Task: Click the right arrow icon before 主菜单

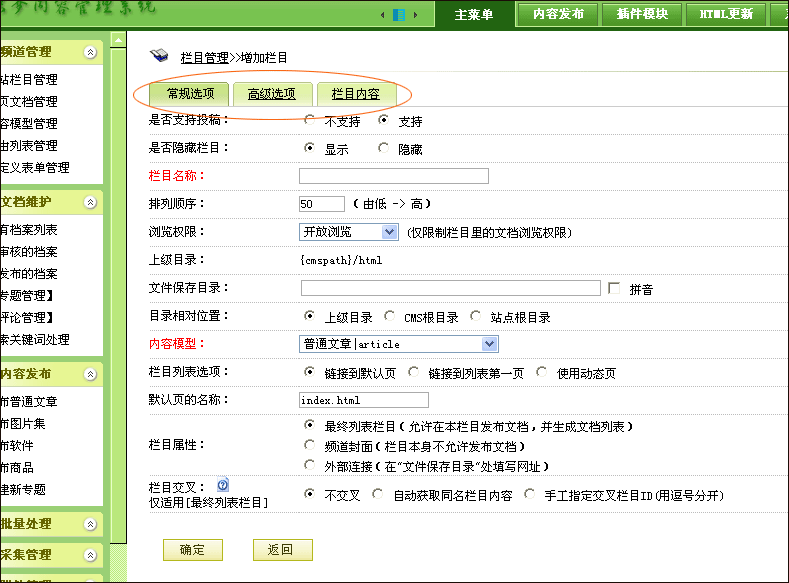Action: (x=417, y=15)
